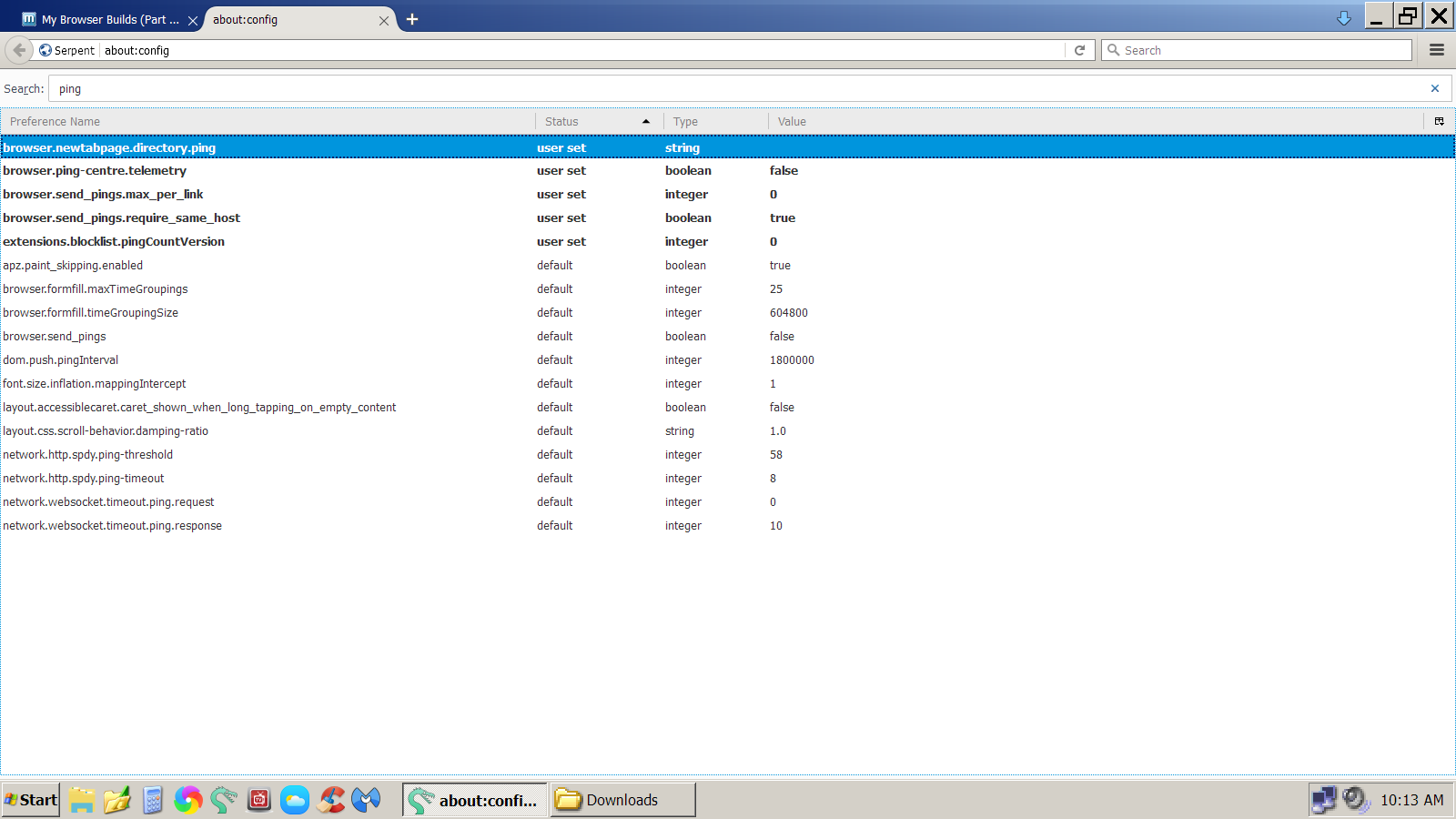Click the network tray icon
The height and width of the screenshot is (819, 1456).
tap(1324, 800)
